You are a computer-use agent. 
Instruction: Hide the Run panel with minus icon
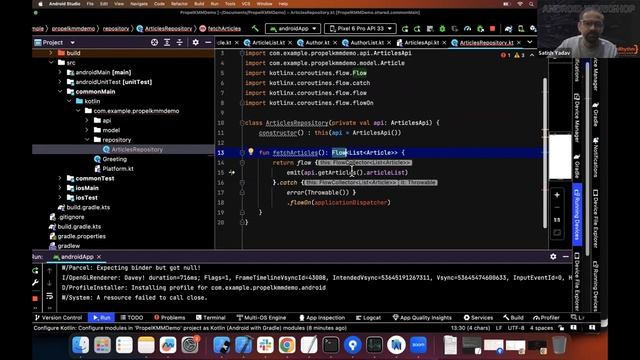566,257
